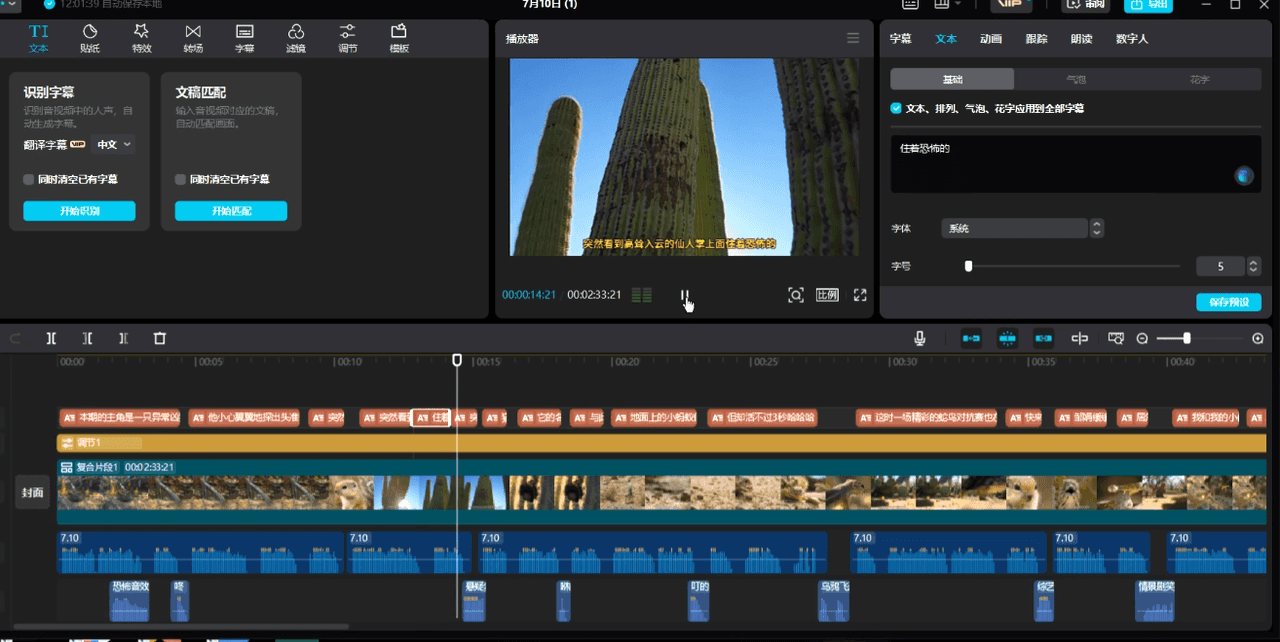
Task: Click the fullscreen preview icon in player
Action: click(860, 295)
